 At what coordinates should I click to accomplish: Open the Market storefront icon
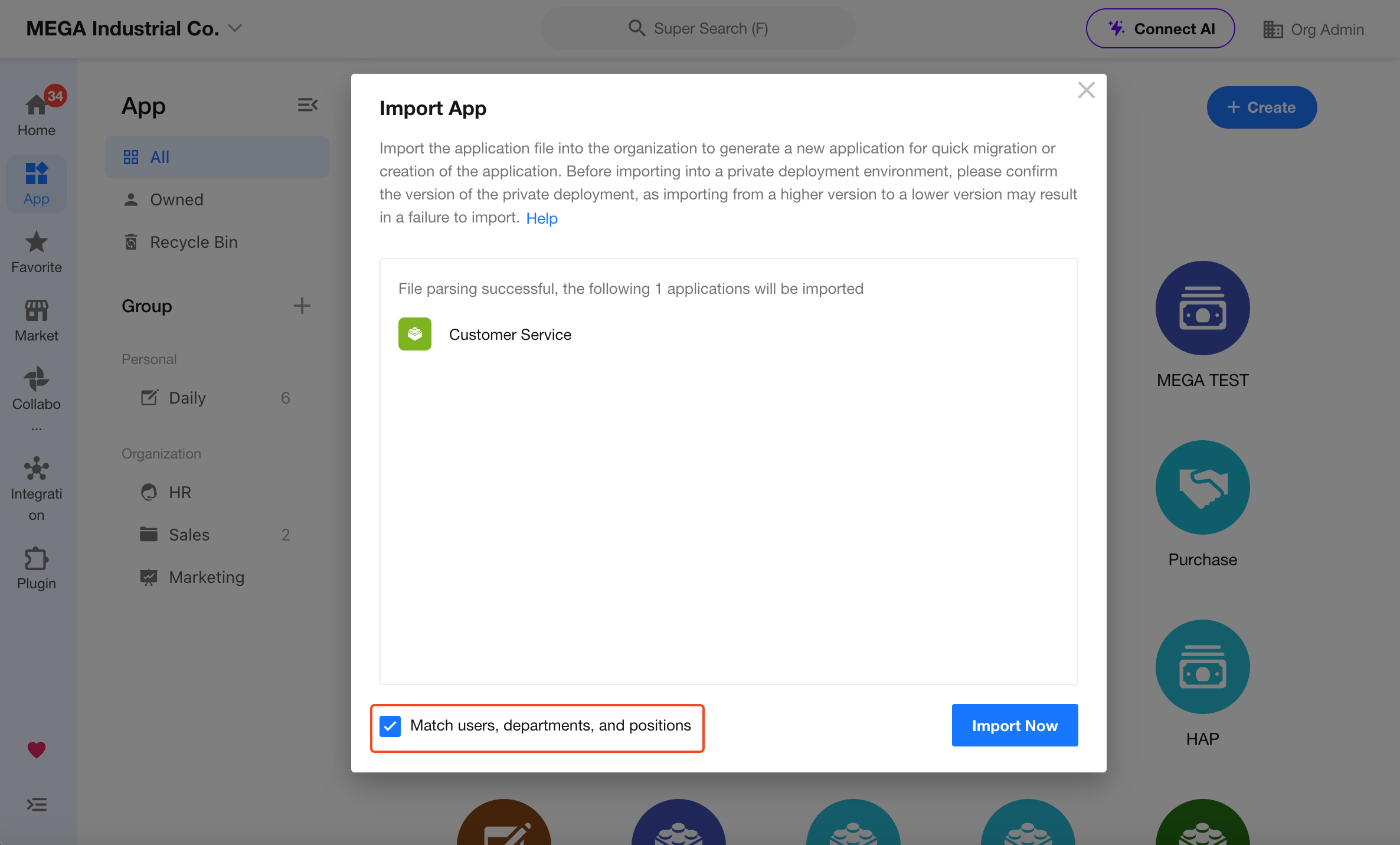pos(37,310)
